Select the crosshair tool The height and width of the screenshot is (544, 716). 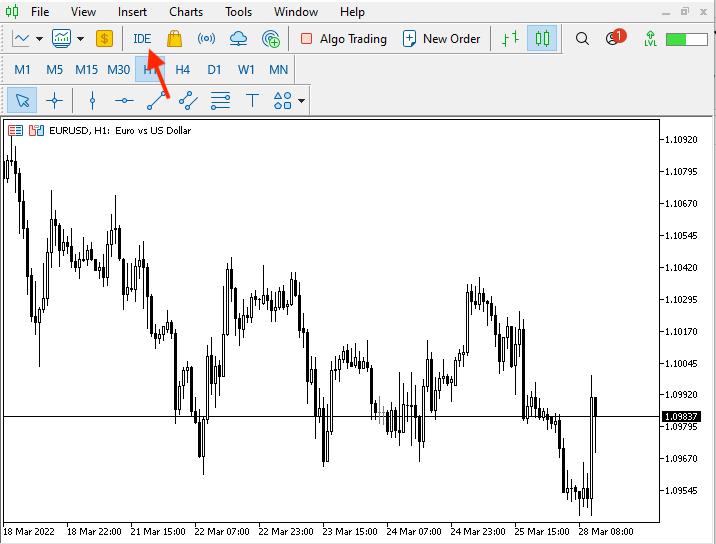[x=54, y=100]
